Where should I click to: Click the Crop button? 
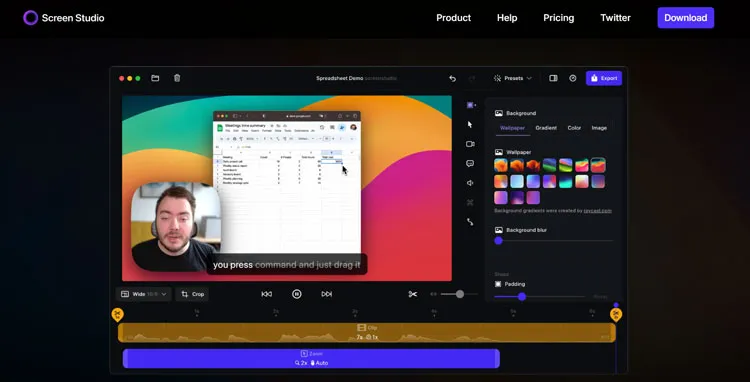click(x=192, y=294)
